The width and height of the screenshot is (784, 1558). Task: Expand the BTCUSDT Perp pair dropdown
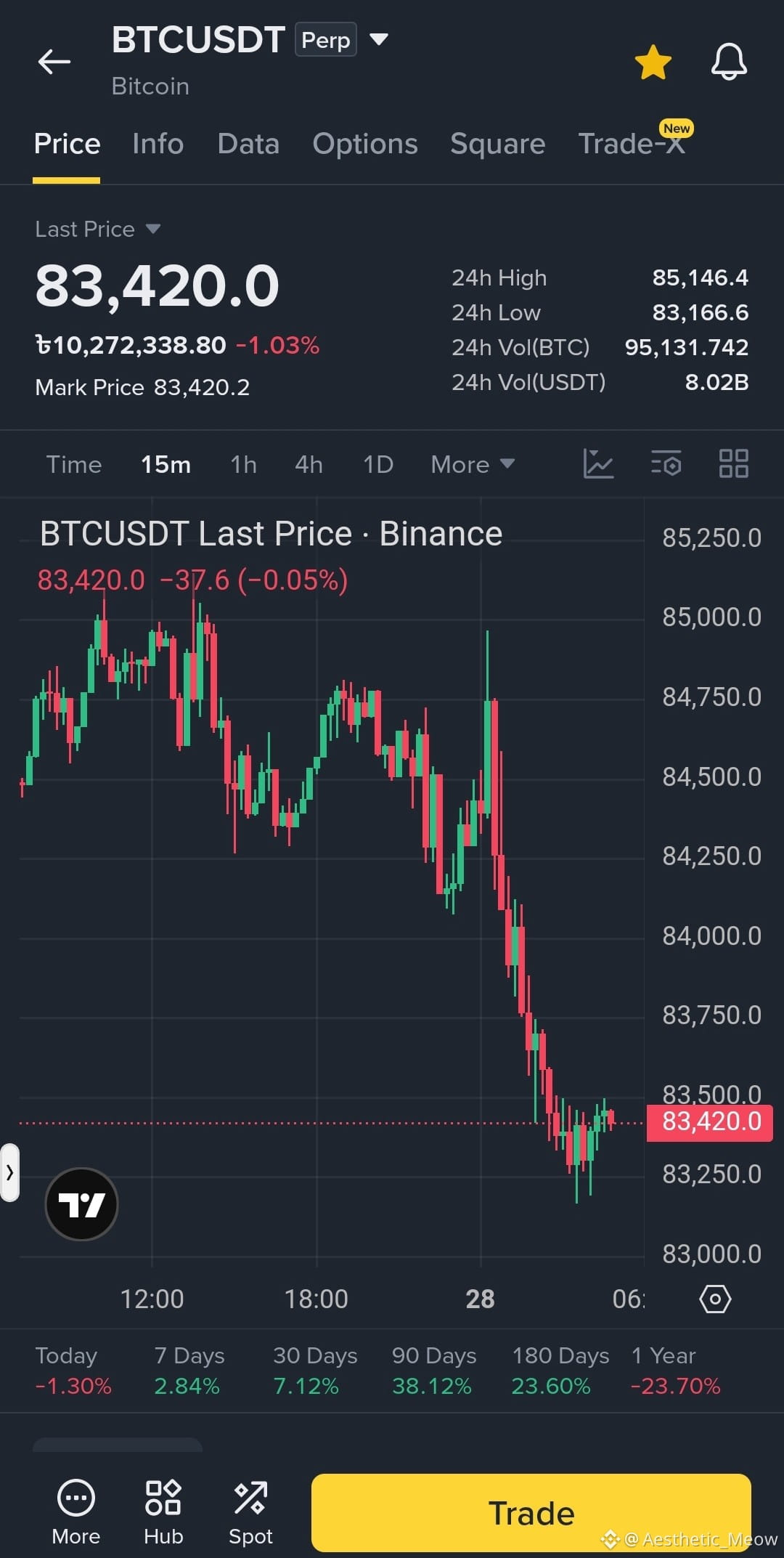pos(379,39)
